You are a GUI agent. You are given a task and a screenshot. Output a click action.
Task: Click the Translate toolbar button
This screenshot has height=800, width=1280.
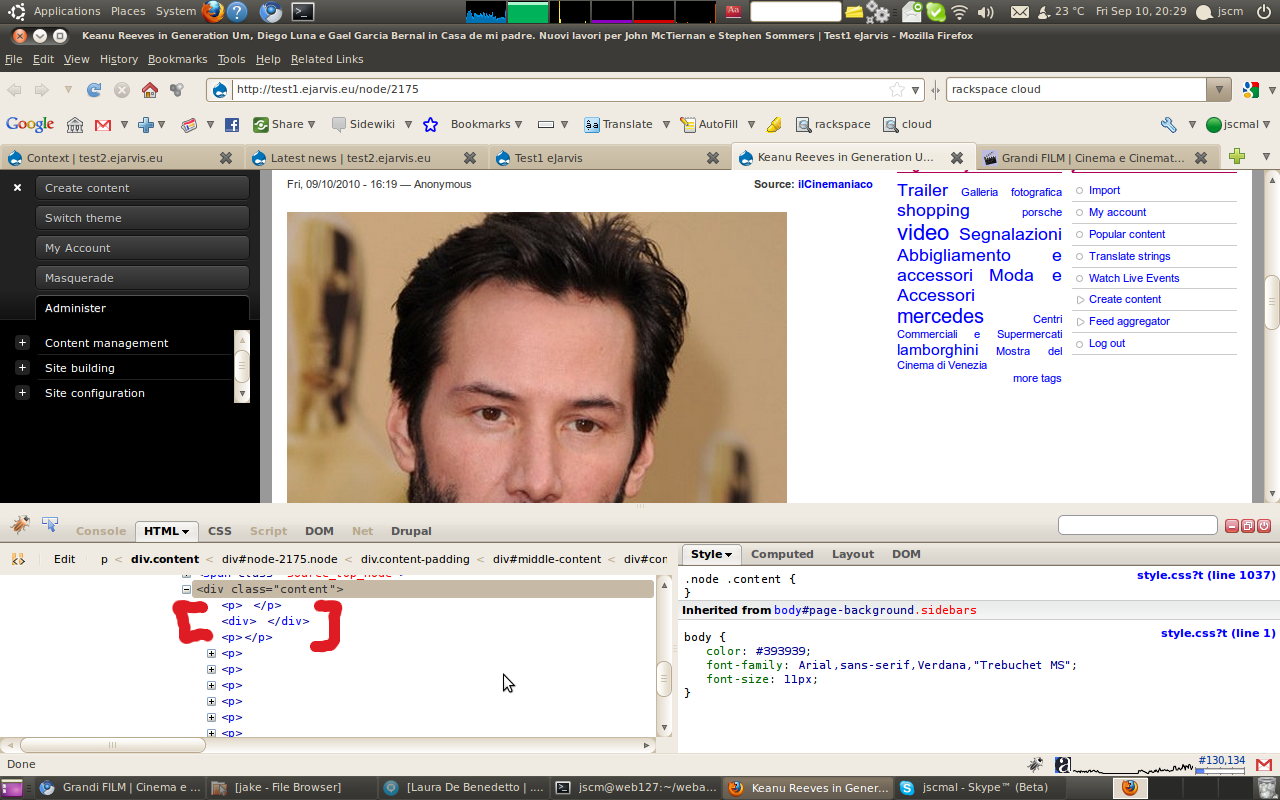tap(618, 125)
